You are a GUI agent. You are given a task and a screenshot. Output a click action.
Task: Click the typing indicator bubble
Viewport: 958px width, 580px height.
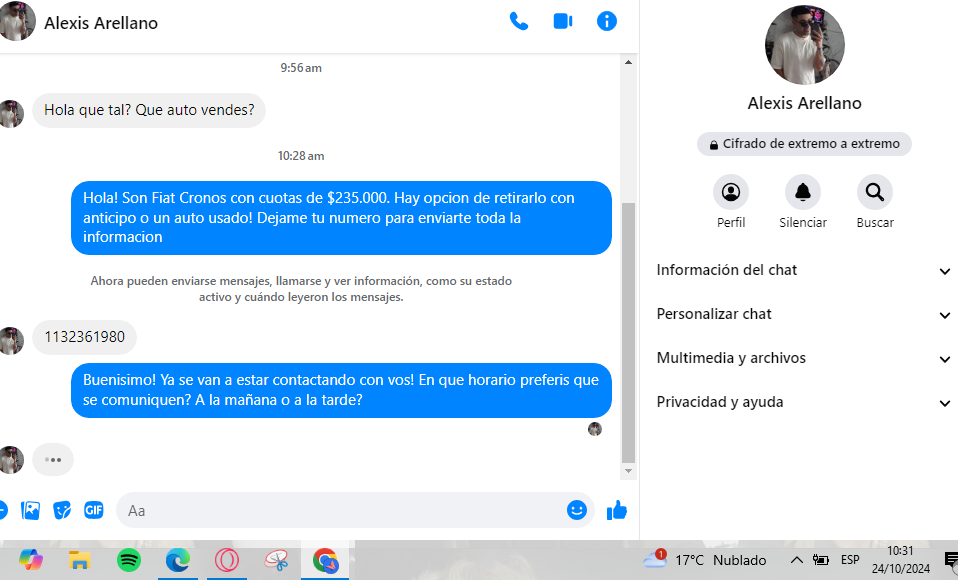(x=53, y=460)
